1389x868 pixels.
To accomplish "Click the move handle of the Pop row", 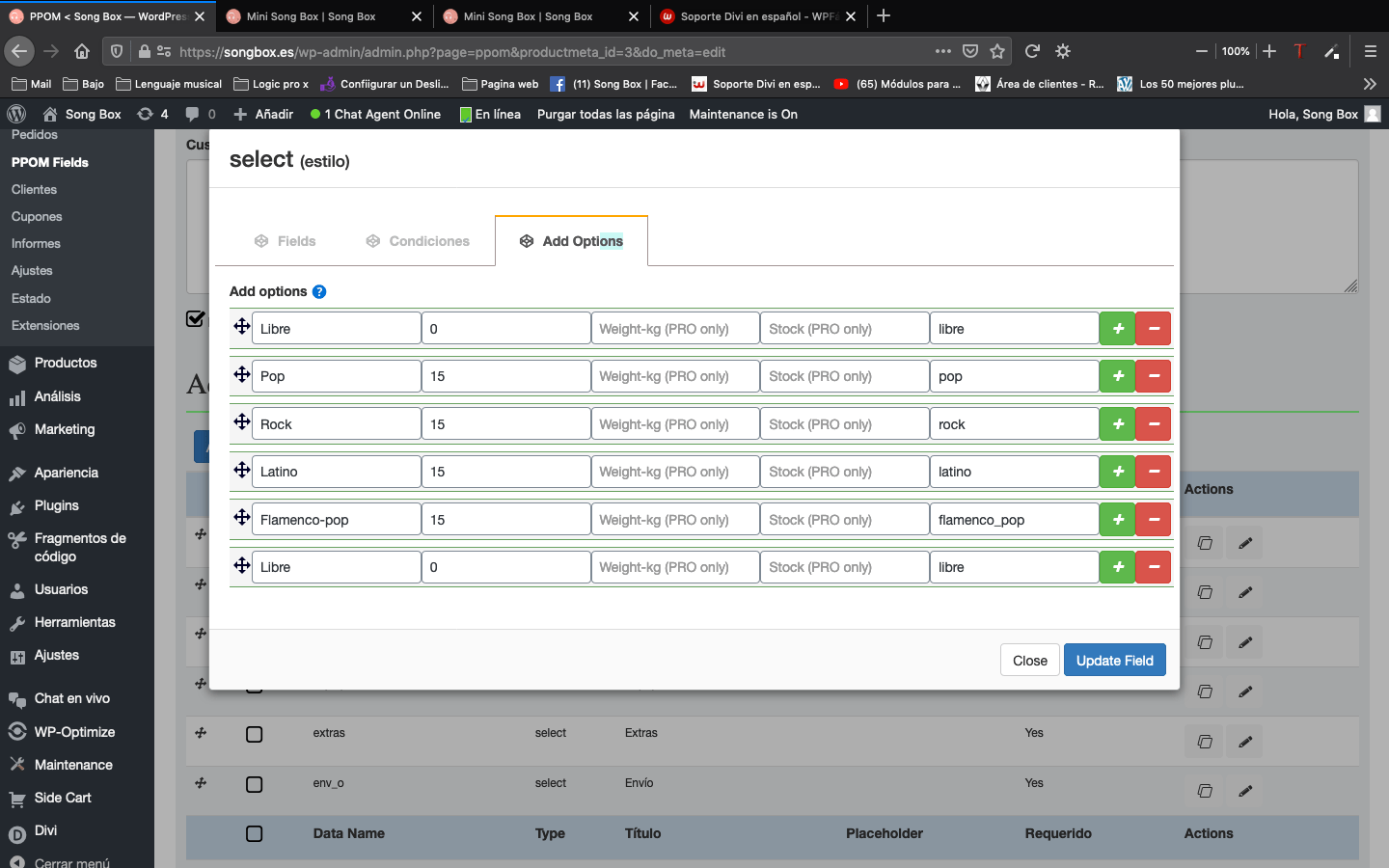I will pos(242,374).
